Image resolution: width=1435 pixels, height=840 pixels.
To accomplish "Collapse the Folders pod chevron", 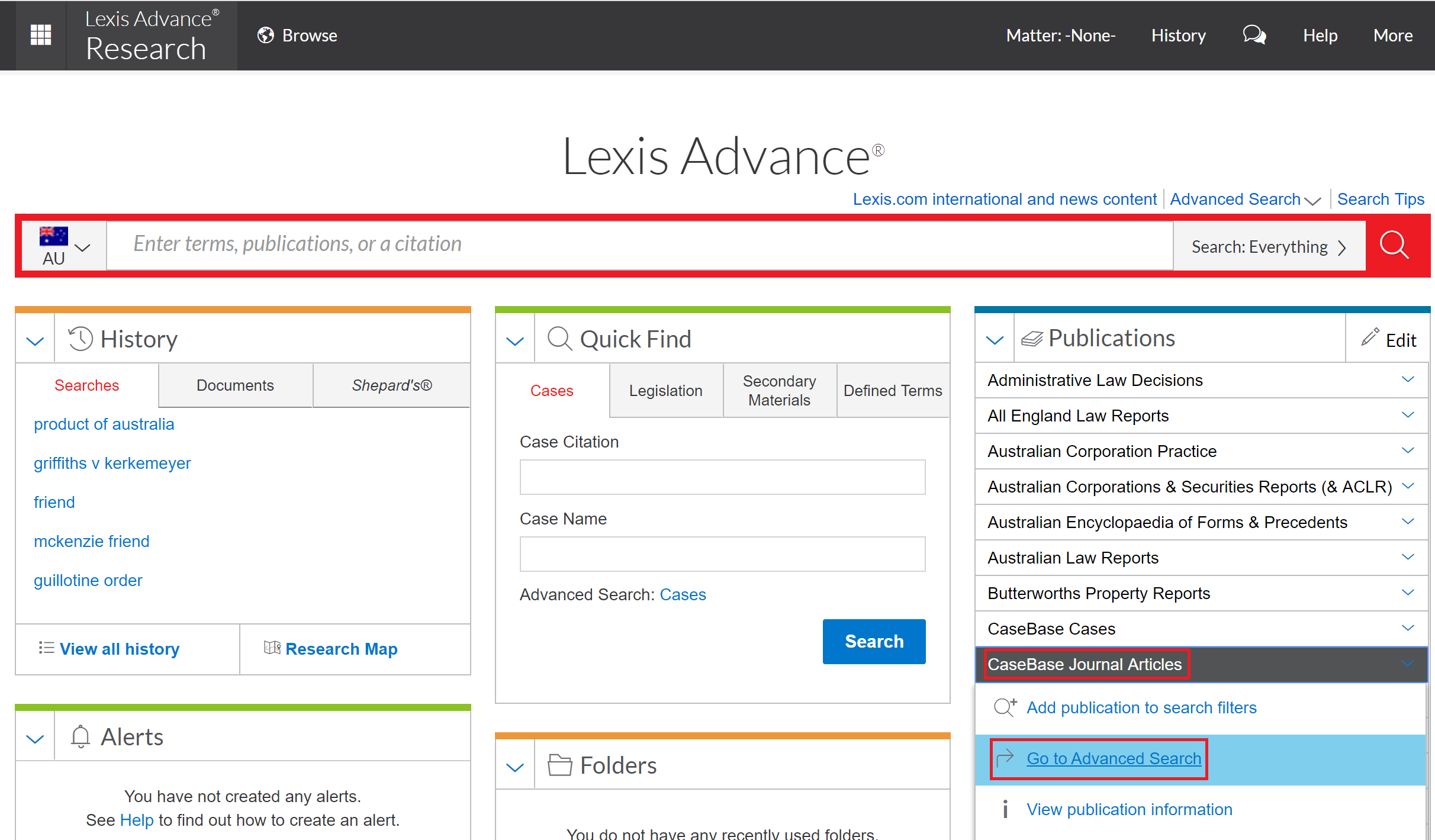I will pos(515,768).
